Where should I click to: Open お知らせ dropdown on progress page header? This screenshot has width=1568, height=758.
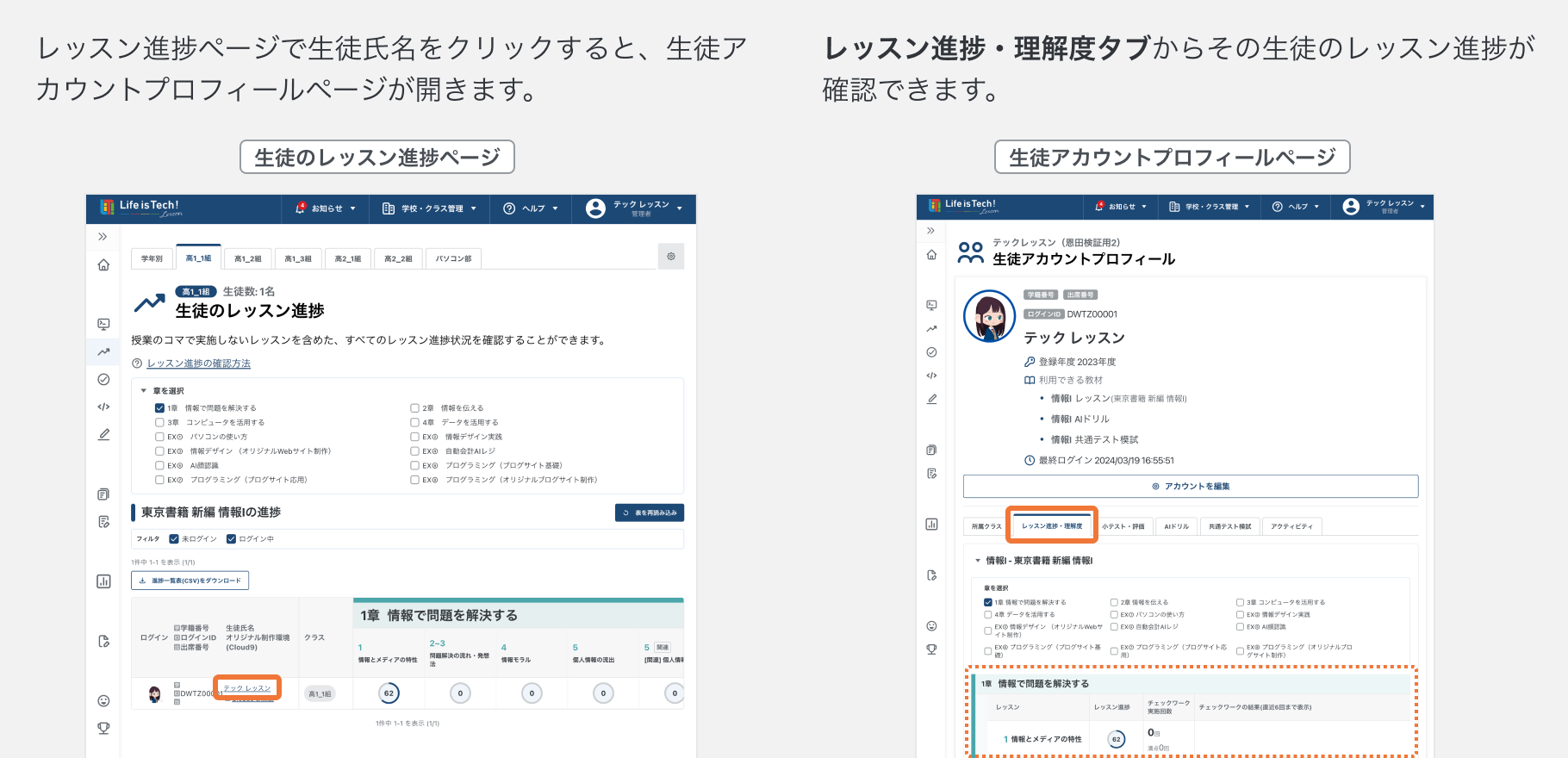point(325,208)
